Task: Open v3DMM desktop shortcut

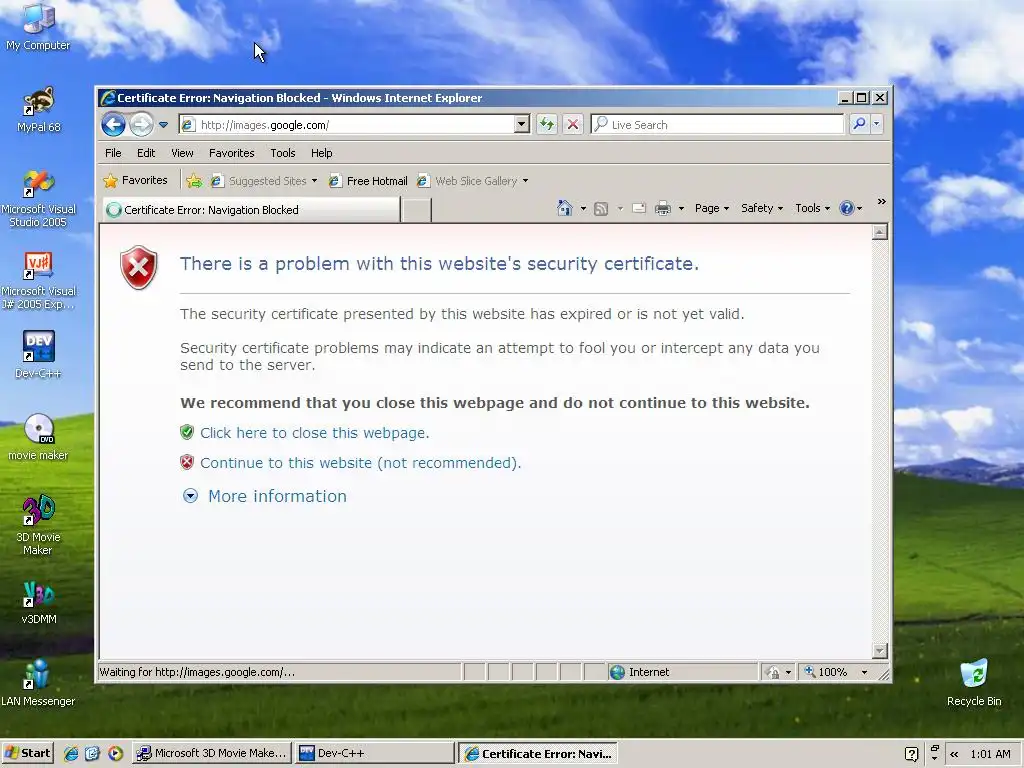Action: [x=38, y=603]
